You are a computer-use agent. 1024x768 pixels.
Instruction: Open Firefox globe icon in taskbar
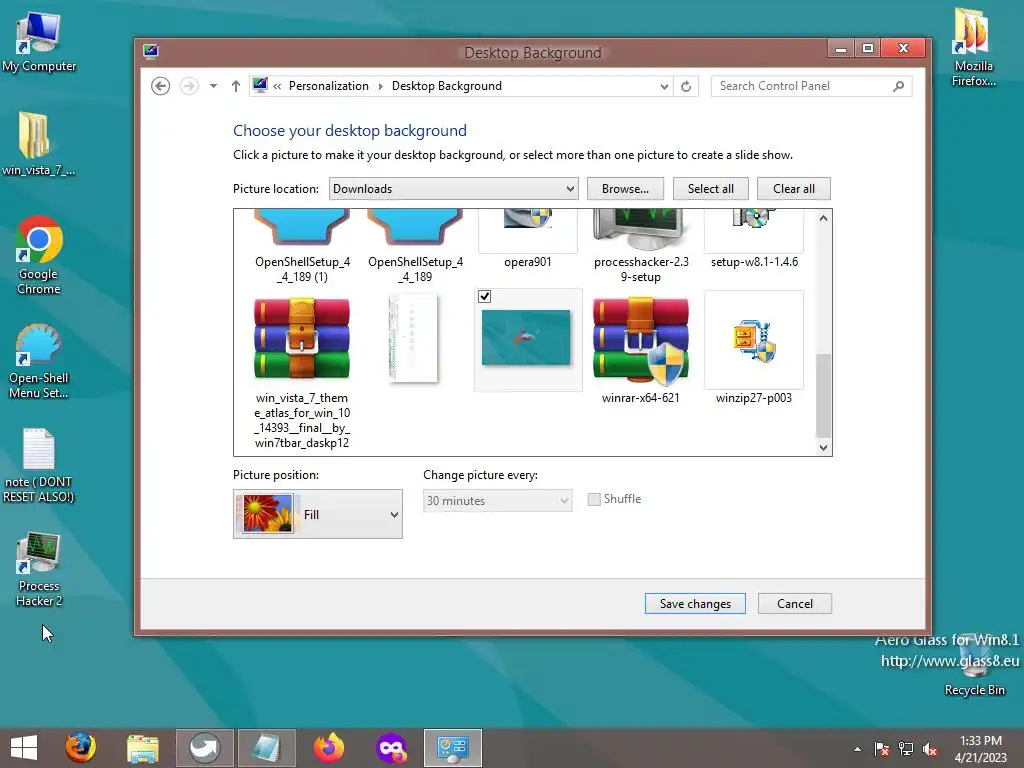[x=80, y=748]
